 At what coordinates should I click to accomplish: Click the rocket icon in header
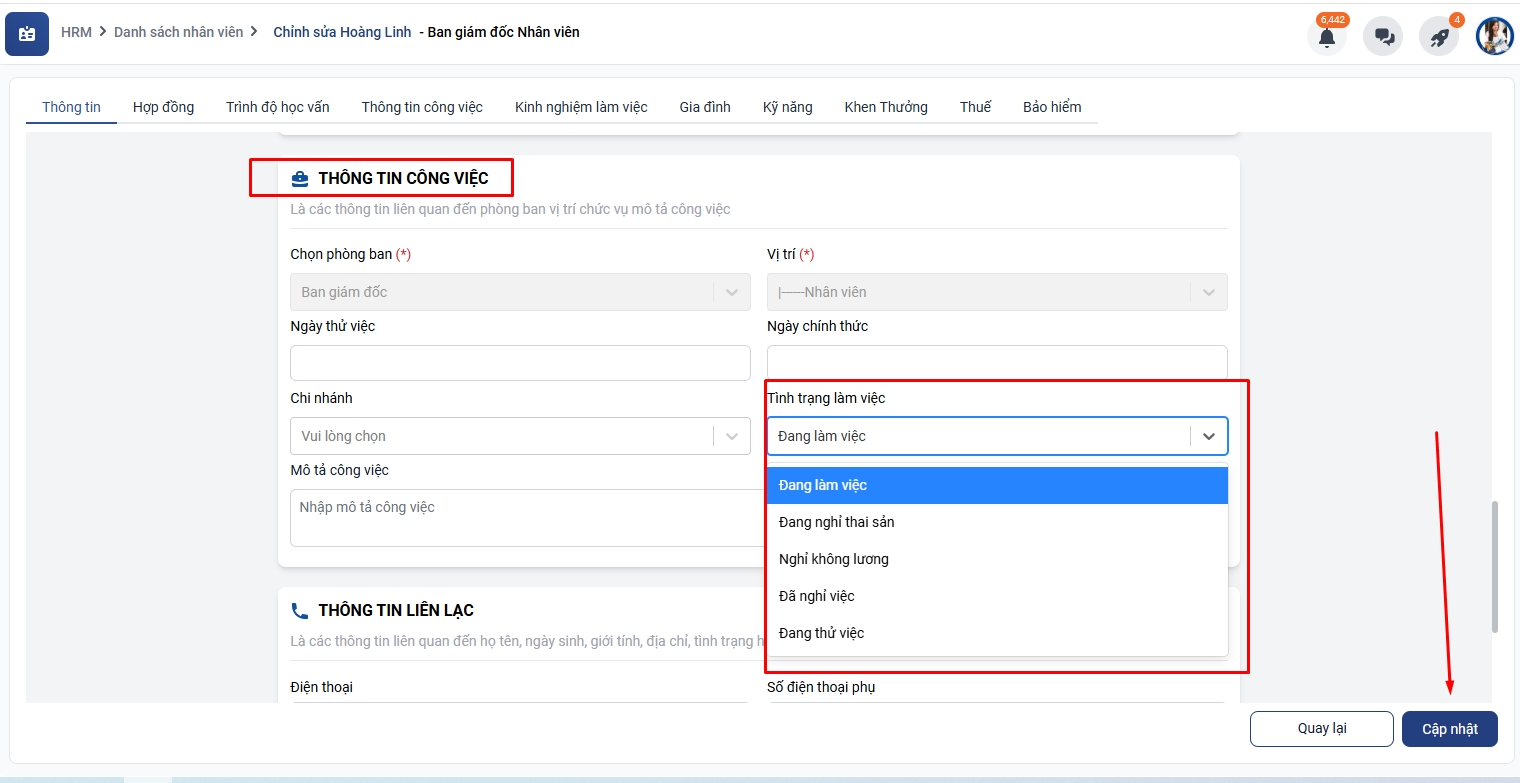(1439, 37)
